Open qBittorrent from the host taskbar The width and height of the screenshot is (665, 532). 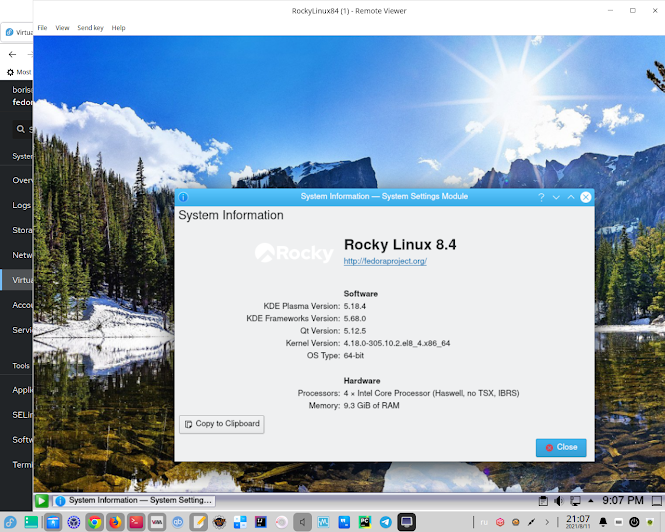178,522
